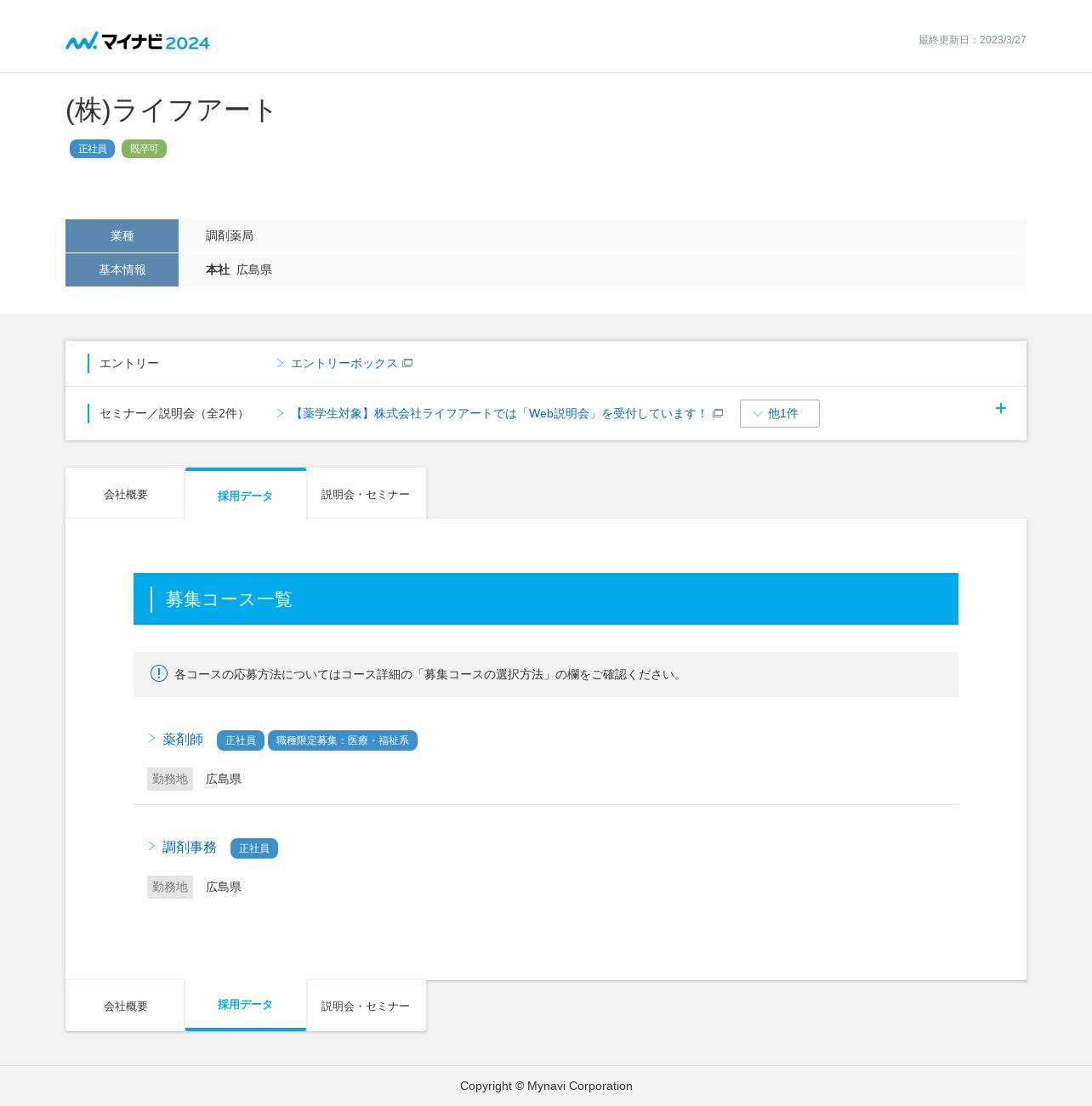Click the 調剤薬局 industry value

coord(230,235)
